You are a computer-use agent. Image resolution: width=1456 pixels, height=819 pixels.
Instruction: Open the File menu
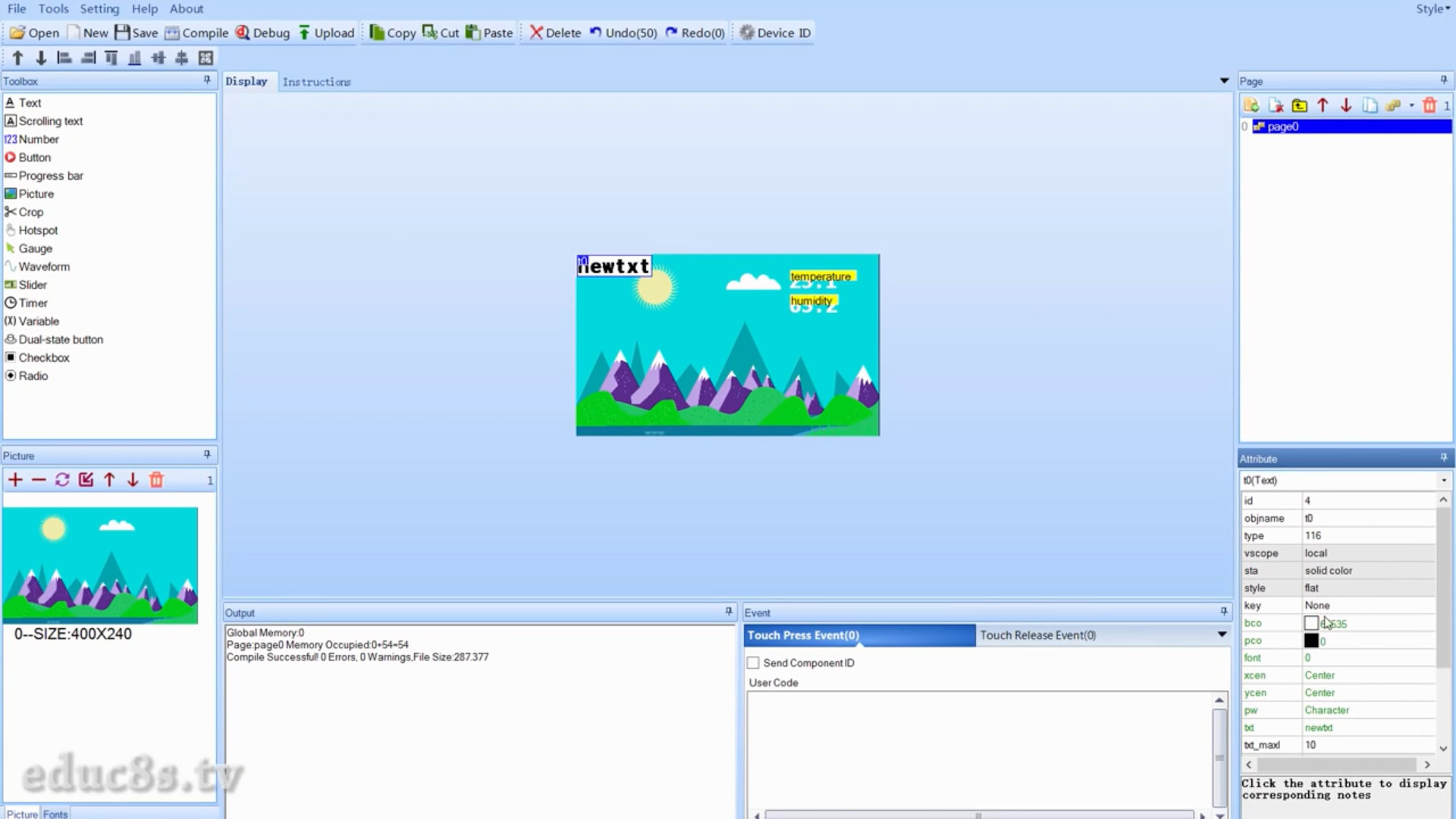(17, 9)
